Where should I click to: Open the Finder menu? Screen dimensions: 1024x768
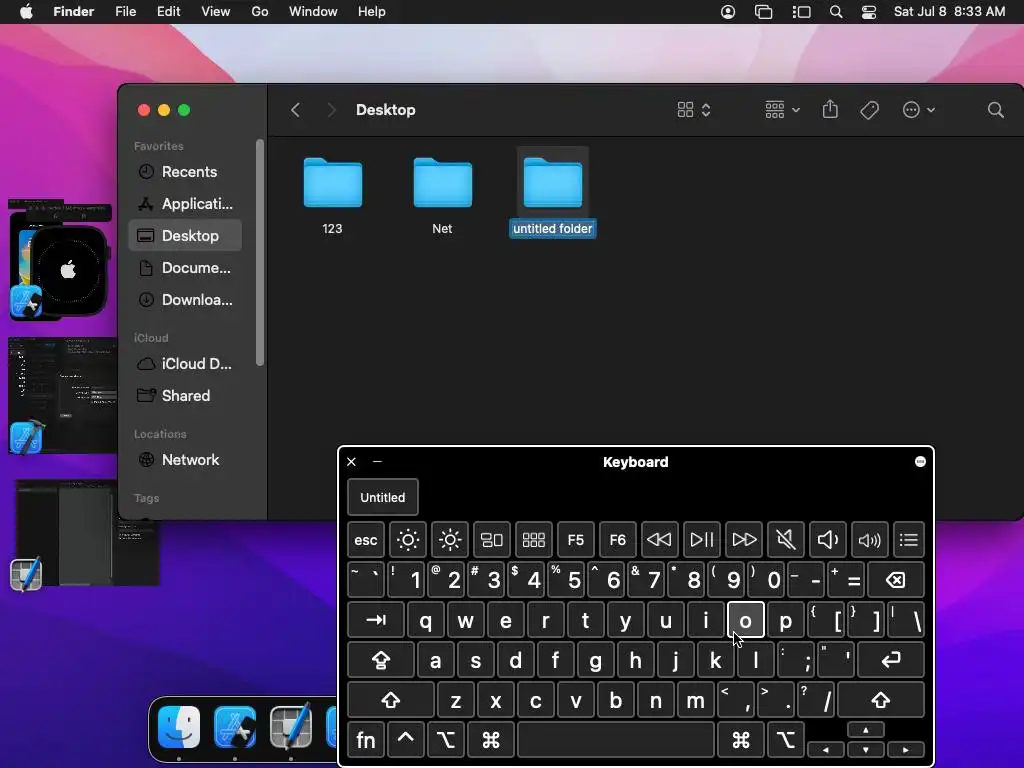[73, 12]
